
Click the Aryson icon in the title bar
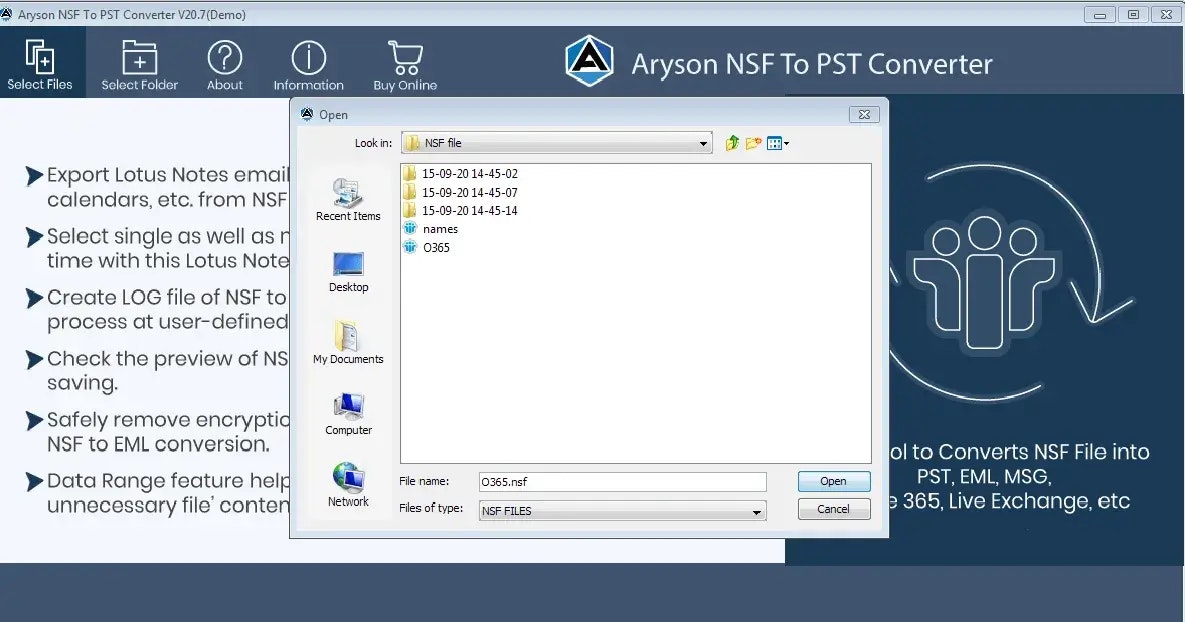pos(6,14)
